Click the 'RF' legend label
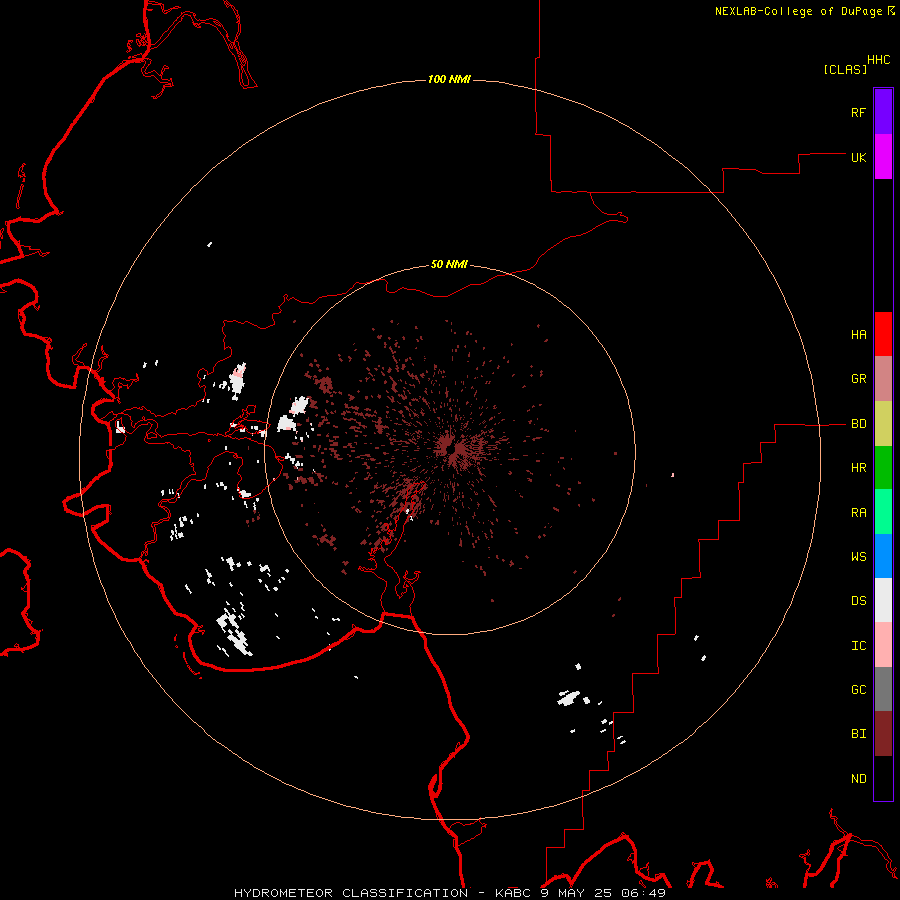This screenshot has width=900, height=900. (858, 112)
